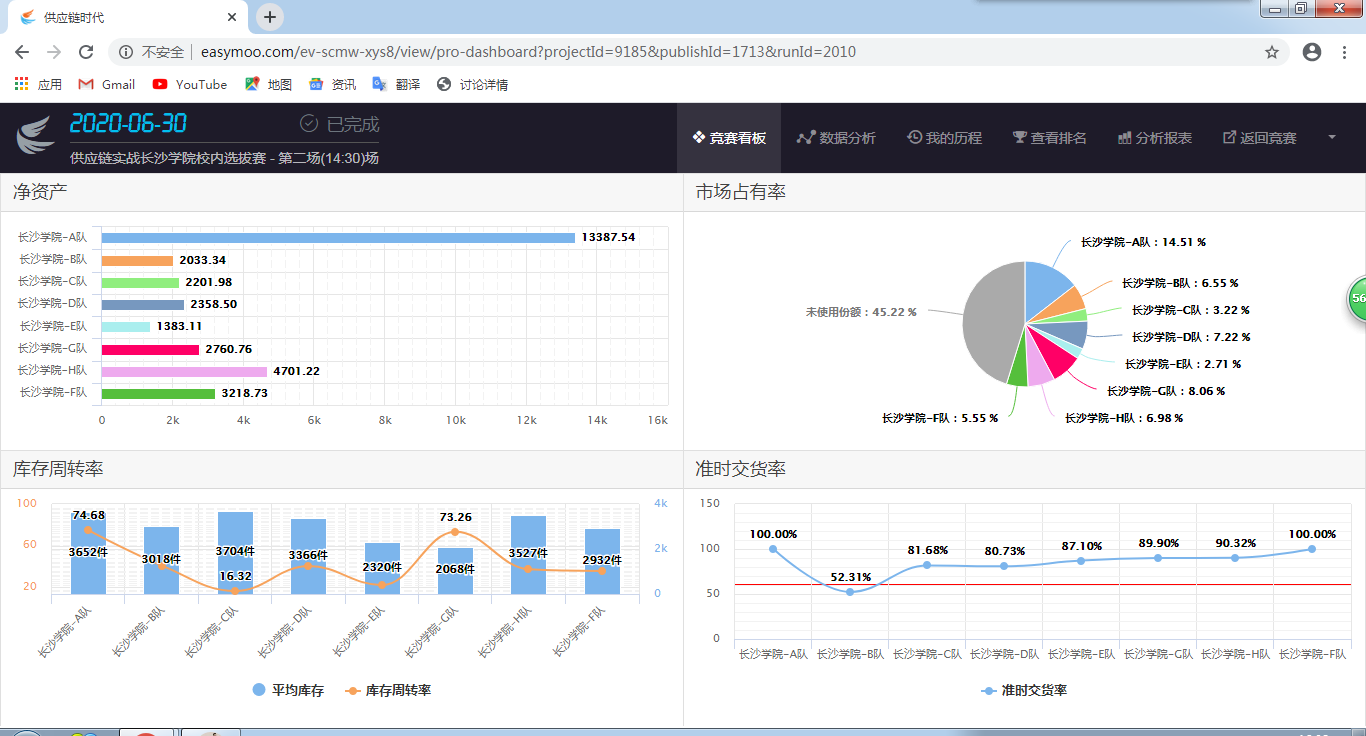Open 分析报表 in the navigation bar

(1154, 138)
